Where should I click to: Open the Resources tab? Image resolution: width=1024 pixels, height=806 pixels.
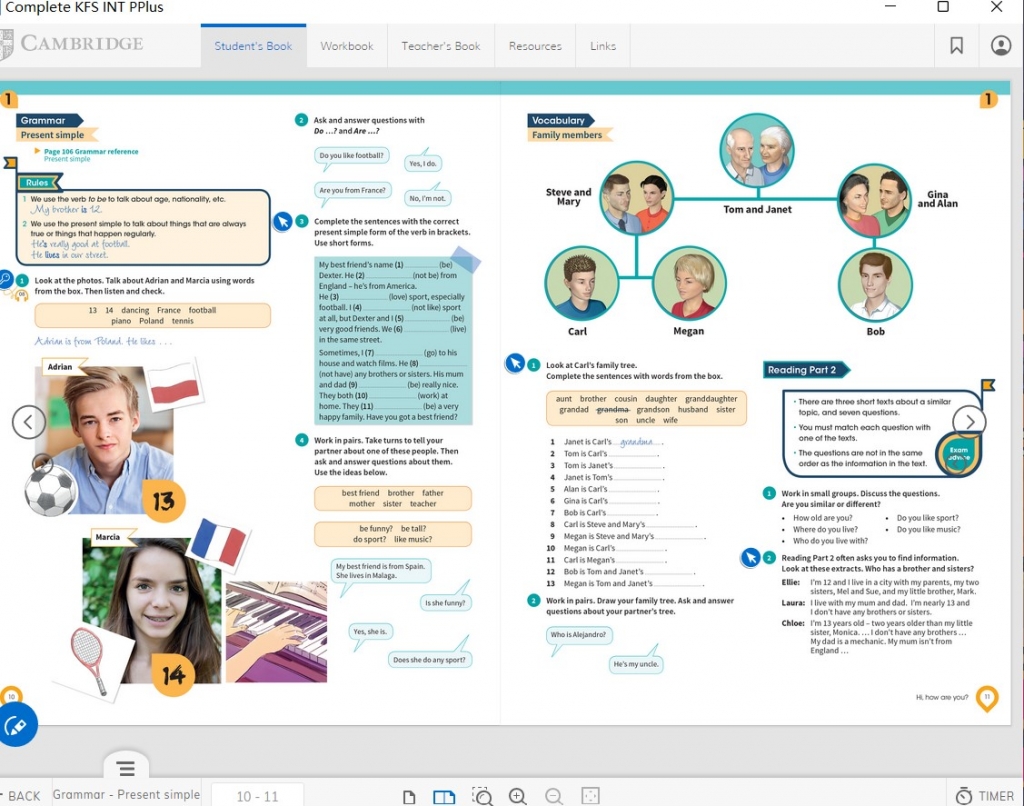535,46
